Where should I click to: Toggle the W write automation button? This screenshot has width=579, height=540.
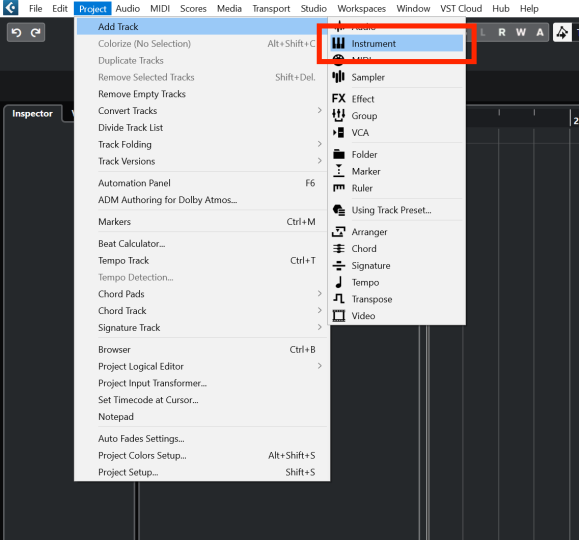(x=521, y=33)
